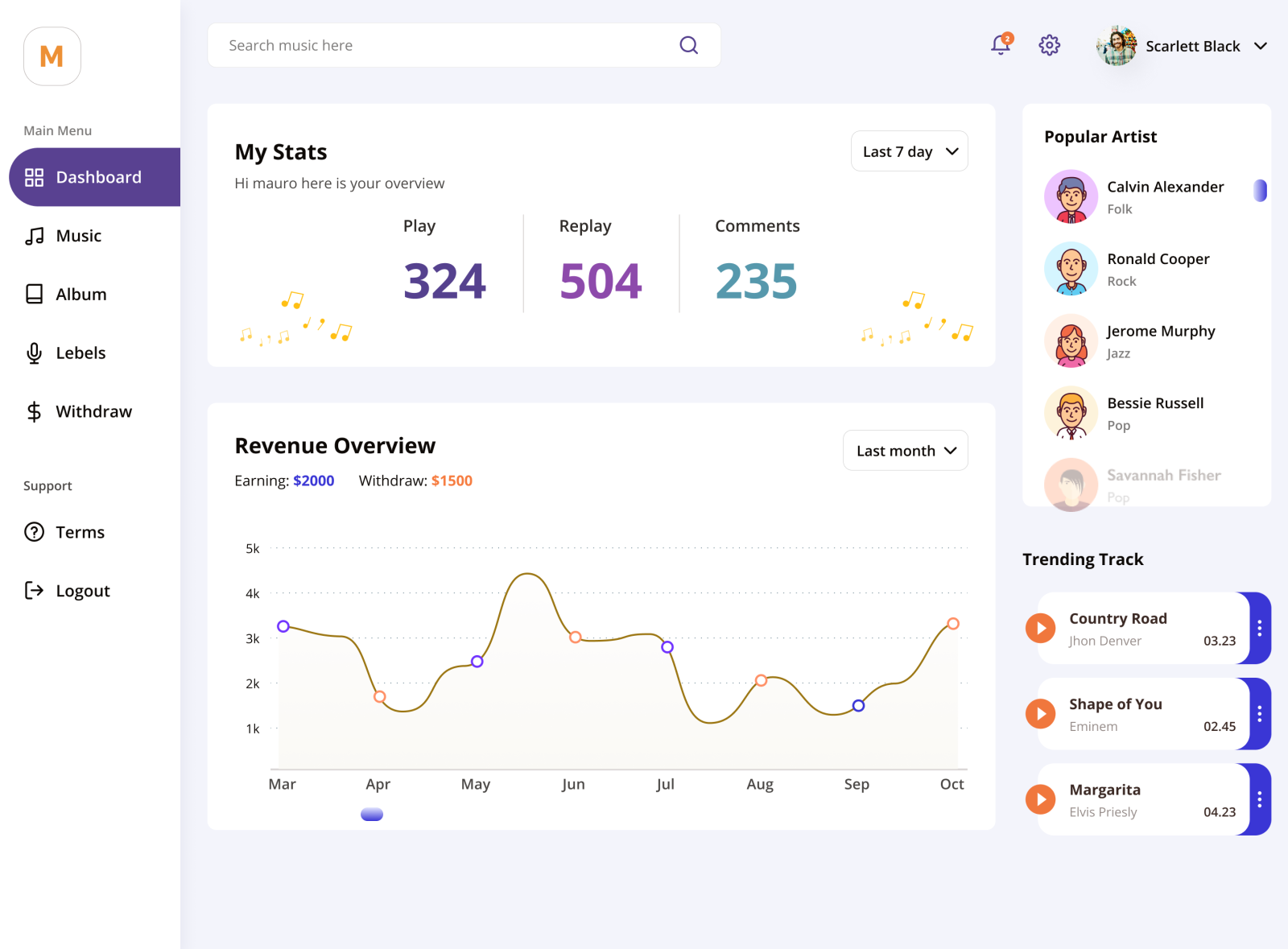Open the Terms support page
Viewport: 1288px width, 949px height.
pyautogui.click(x=80, y=532)
